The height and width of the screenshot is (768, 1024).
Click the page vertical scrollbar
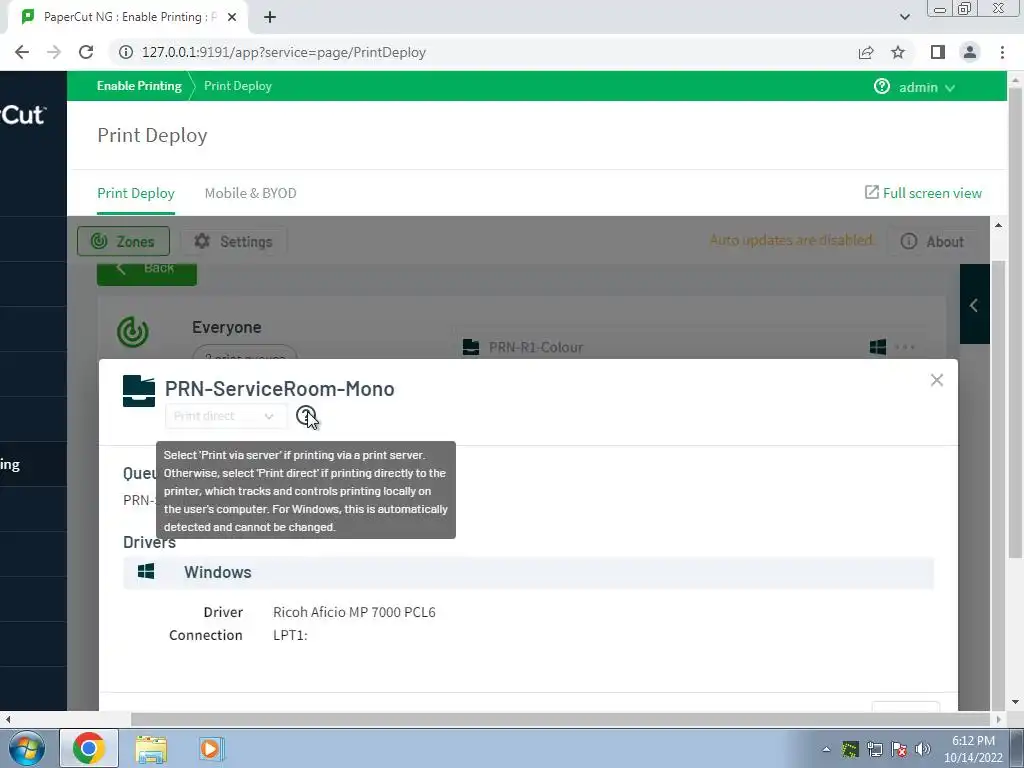(1016, 323)
